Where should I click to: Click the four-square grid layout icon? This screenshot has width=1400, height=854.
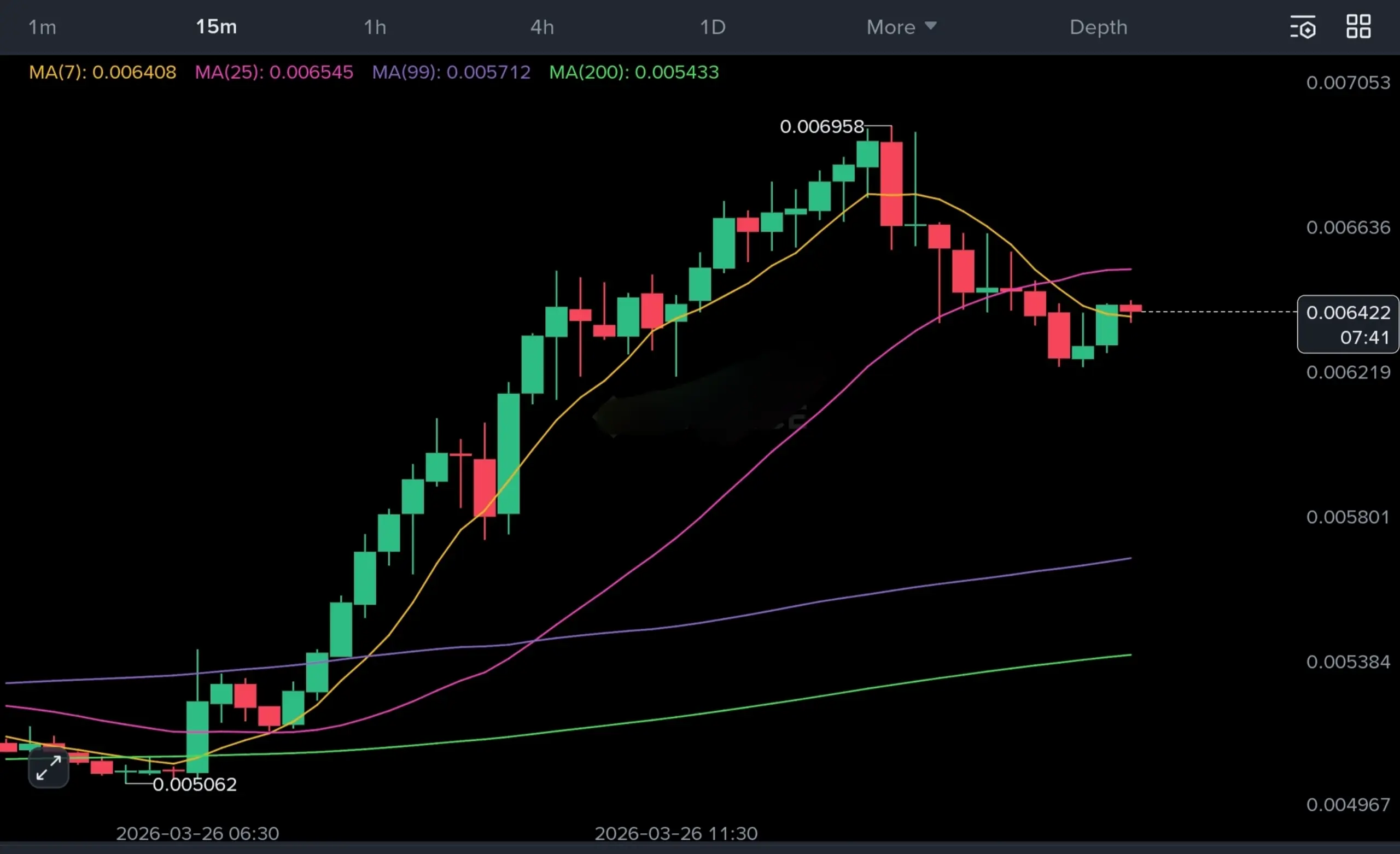[1358, 27]
